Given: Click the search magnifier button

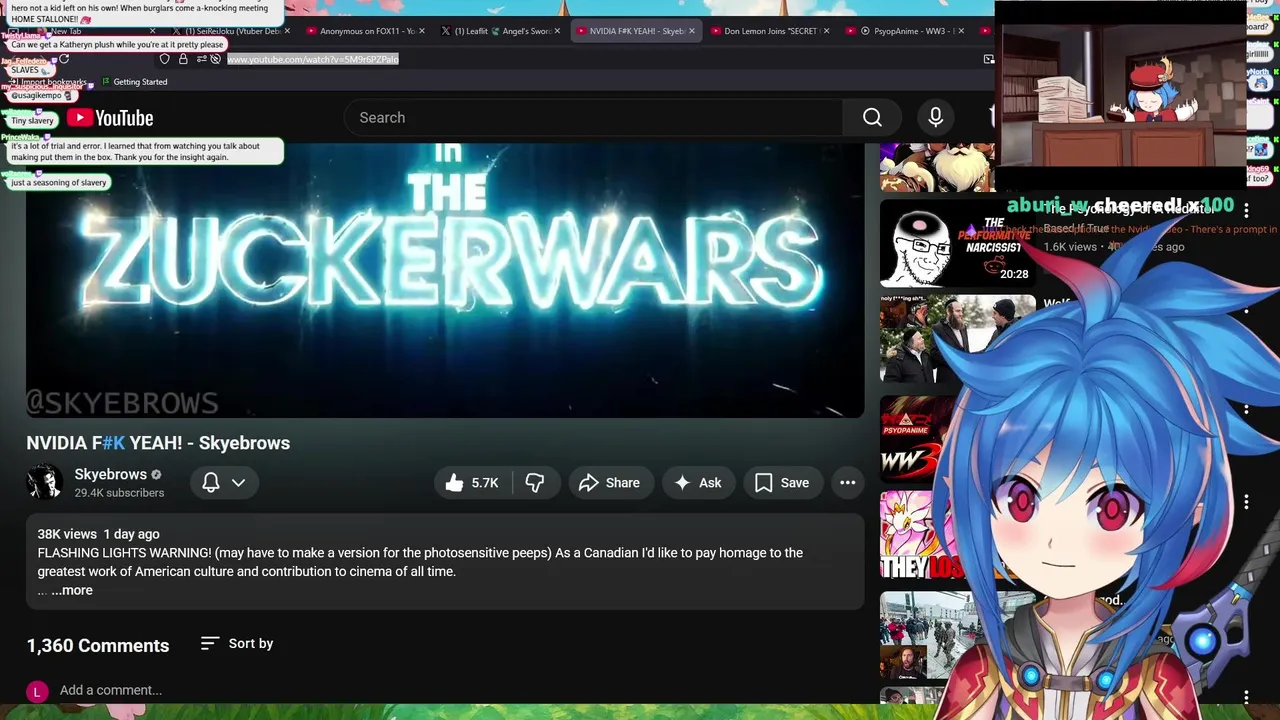Looking at the screenshot, I should tap(872, 118).
